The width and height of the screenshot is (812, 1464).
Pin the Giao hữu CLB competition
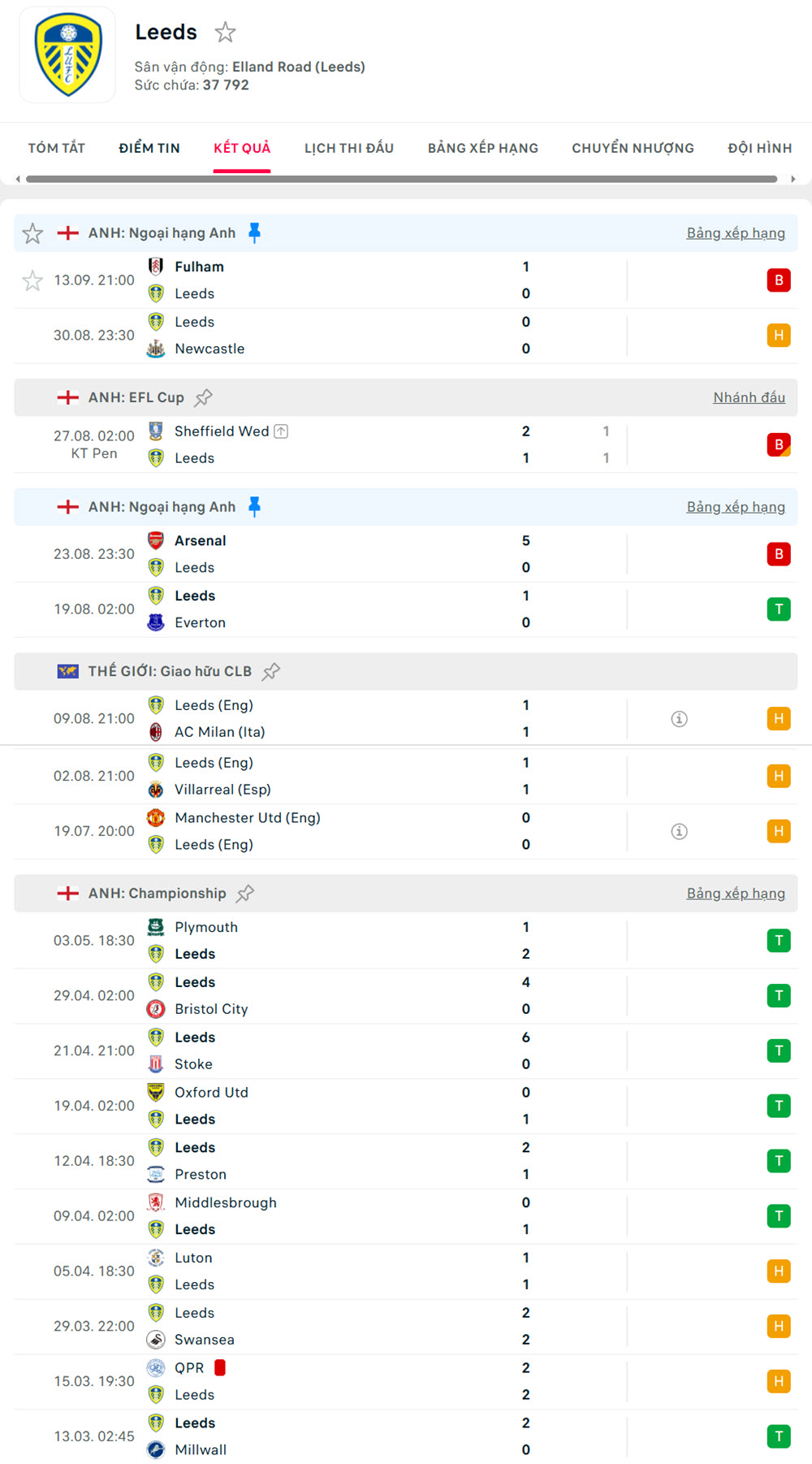click(271, 671)
